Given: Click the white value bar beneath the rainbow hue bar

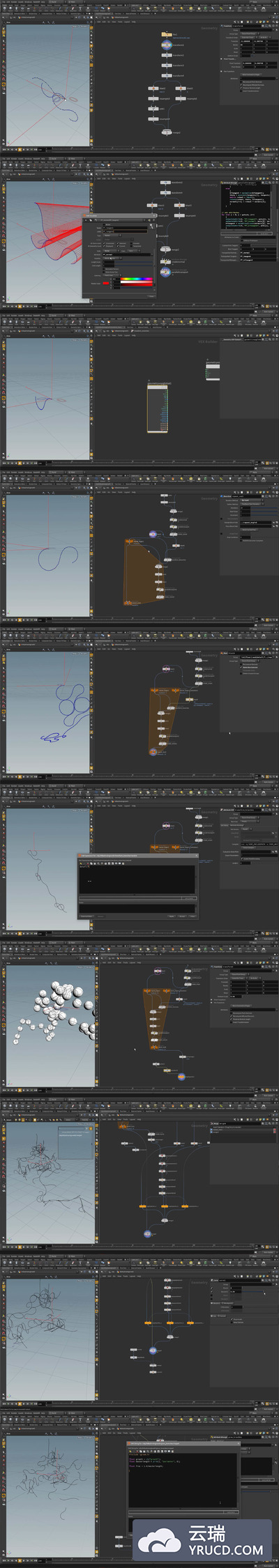Looking at the screenshot, I should point(137,284).
